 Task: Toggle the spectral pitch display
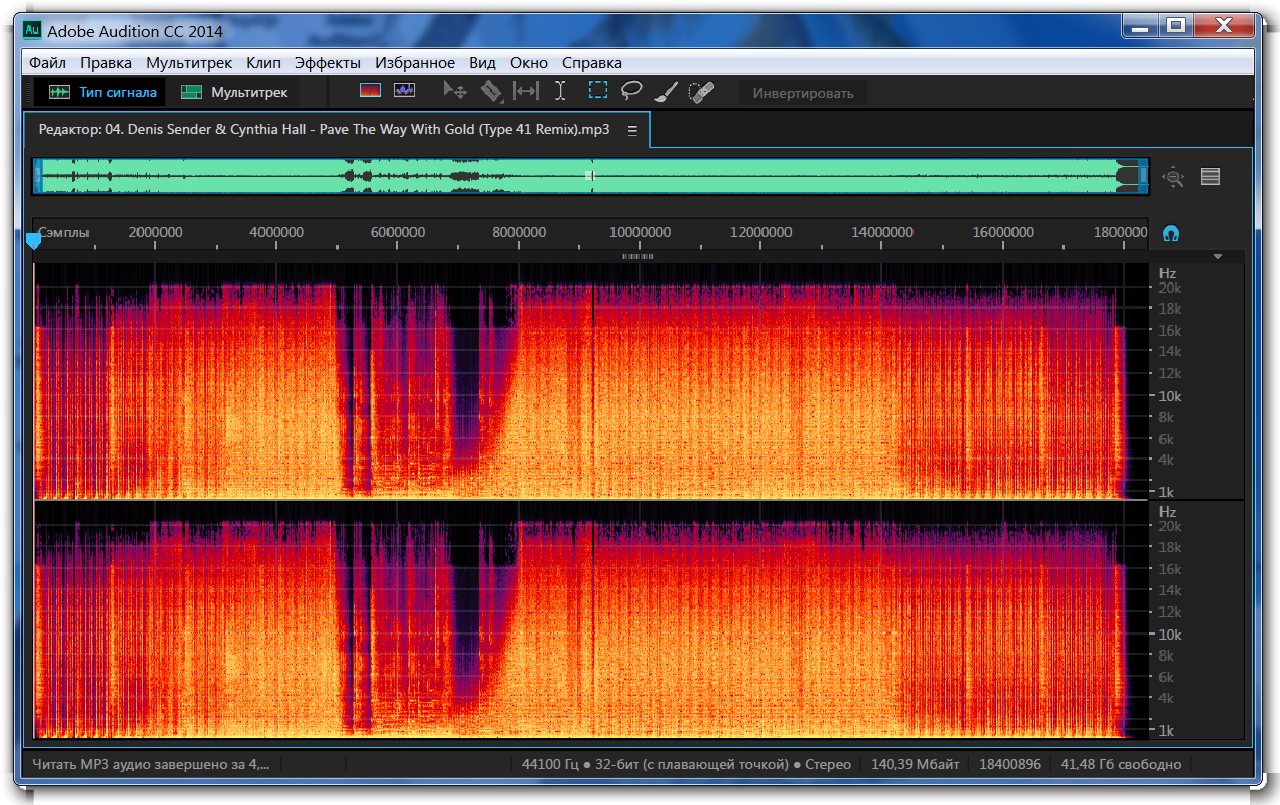click(x=404, y=91)
